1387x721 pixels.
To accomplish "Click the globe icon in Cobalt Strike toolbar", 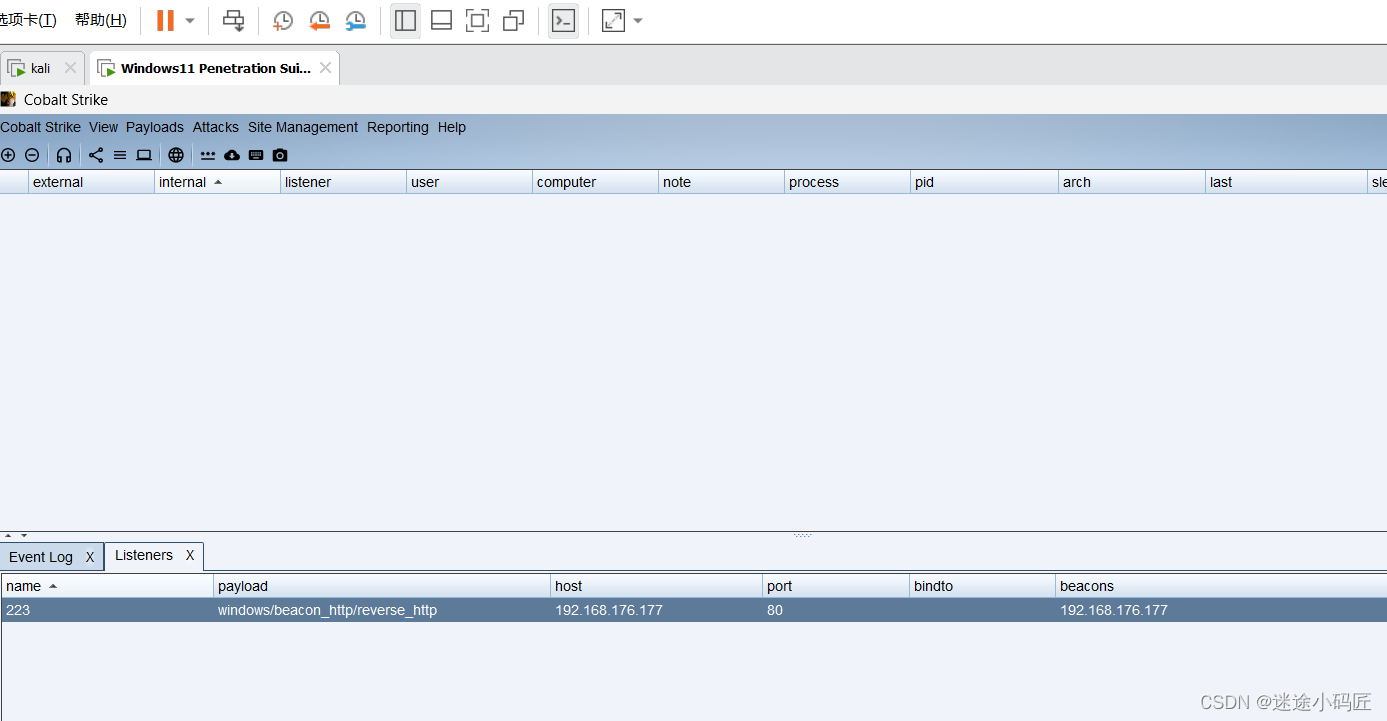I will [x=176, y=155].
